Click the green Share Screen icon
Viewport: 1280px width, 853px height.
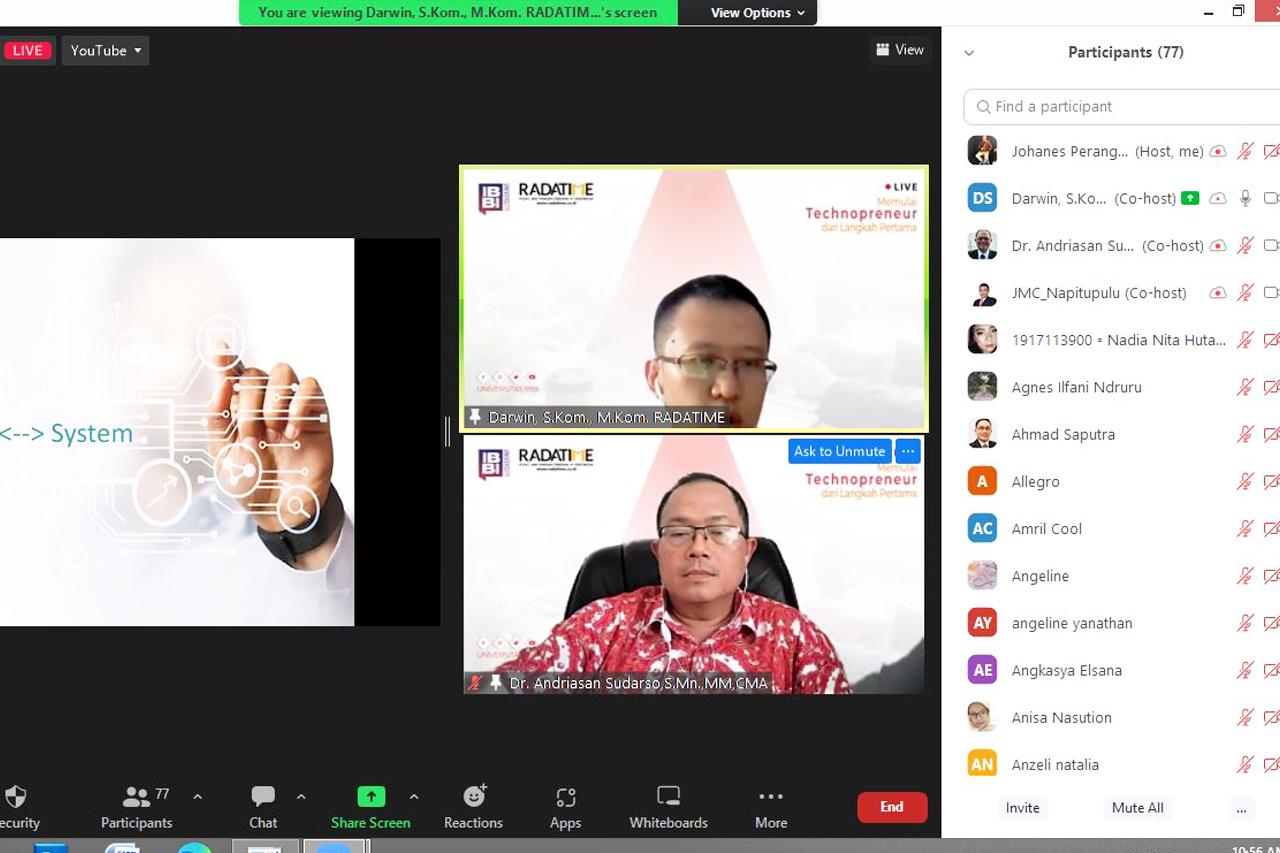point(371,796)
